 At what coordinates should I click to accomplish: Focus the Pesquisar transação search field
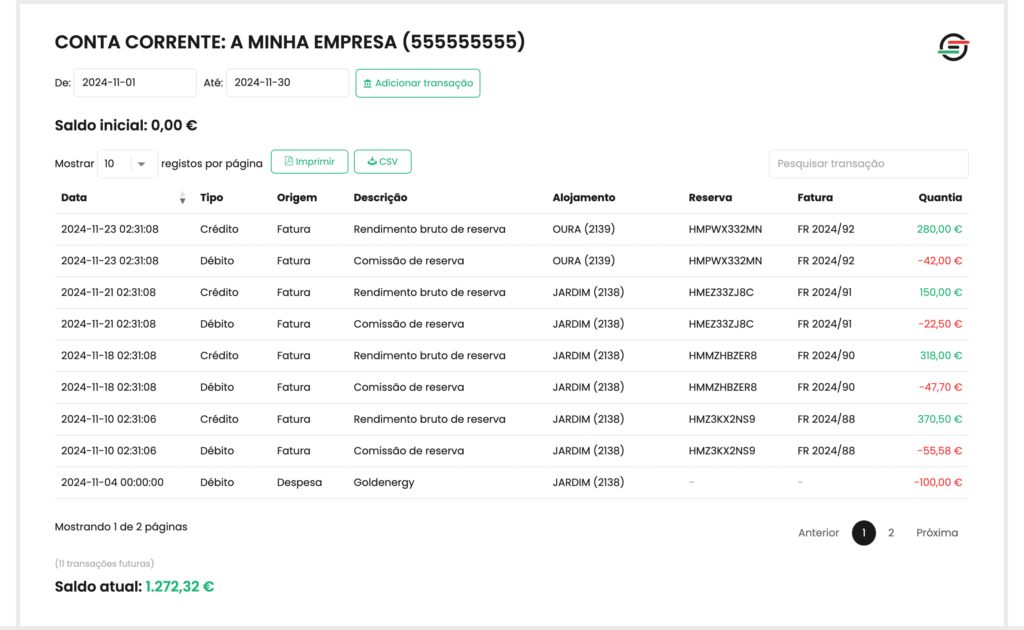tap(869, 163)
